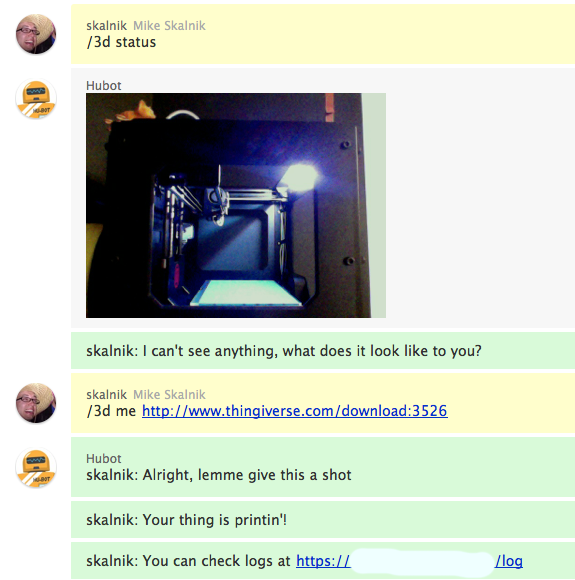Click 'skalnik' username above the /3d me command
The height and width of the screenshot is (580, 575).
(x=107, y=395)
